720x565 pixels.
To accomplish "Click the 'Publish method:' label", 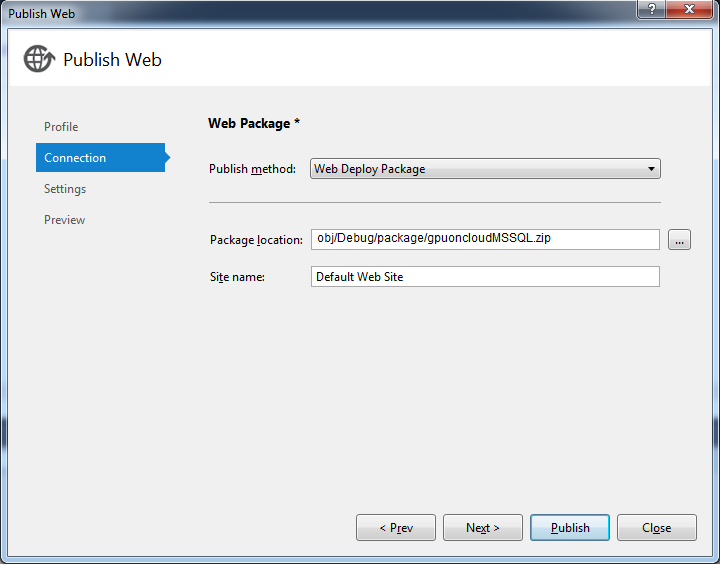I will pos(252,169).
